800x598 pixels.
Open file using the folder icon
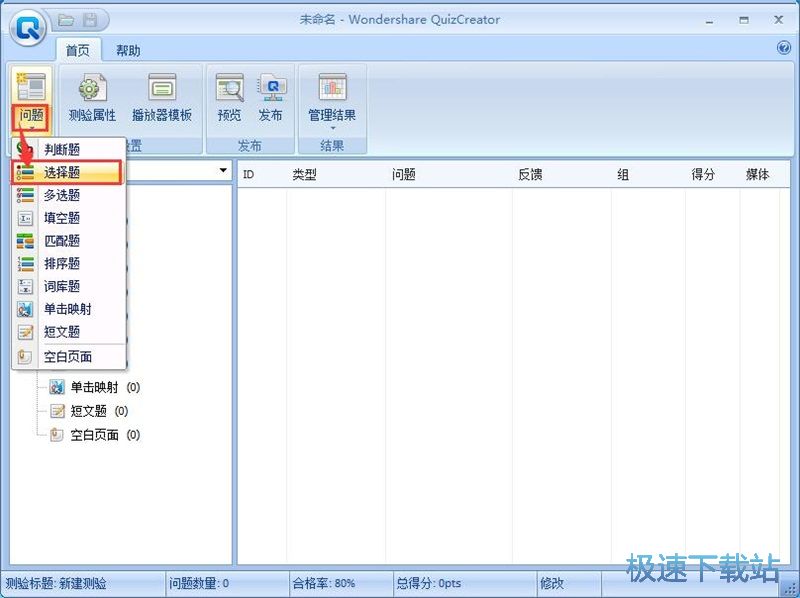(66, 20)
